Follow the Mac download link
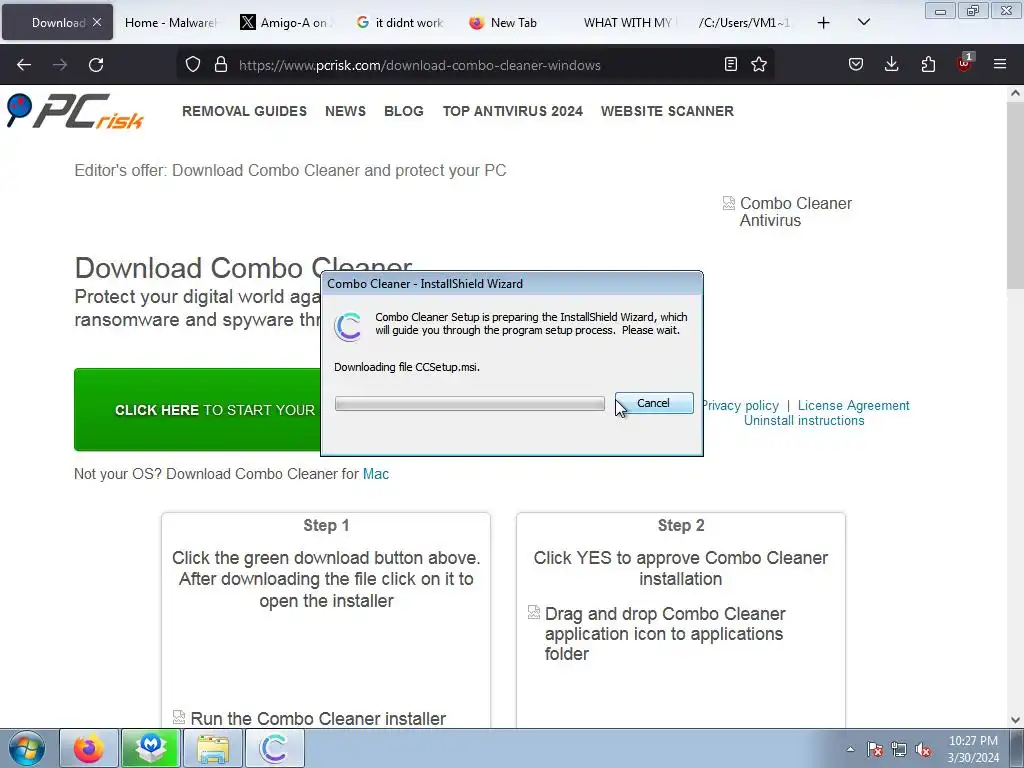The image size is (1024, 768). tap(376, 474)
